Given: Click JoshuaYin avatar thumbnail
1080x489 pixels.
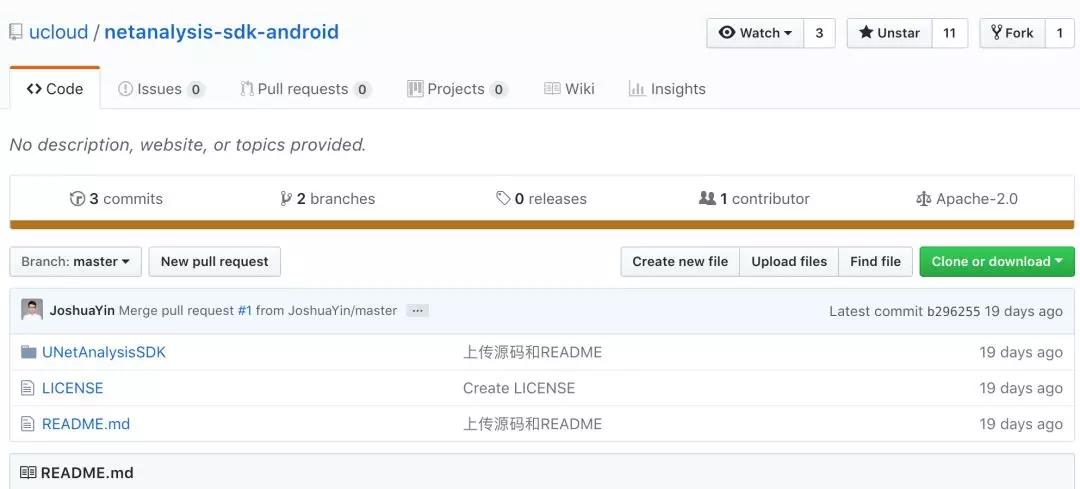Looking at the screenshot, I should pyautogui.click(x=32, y=310).
